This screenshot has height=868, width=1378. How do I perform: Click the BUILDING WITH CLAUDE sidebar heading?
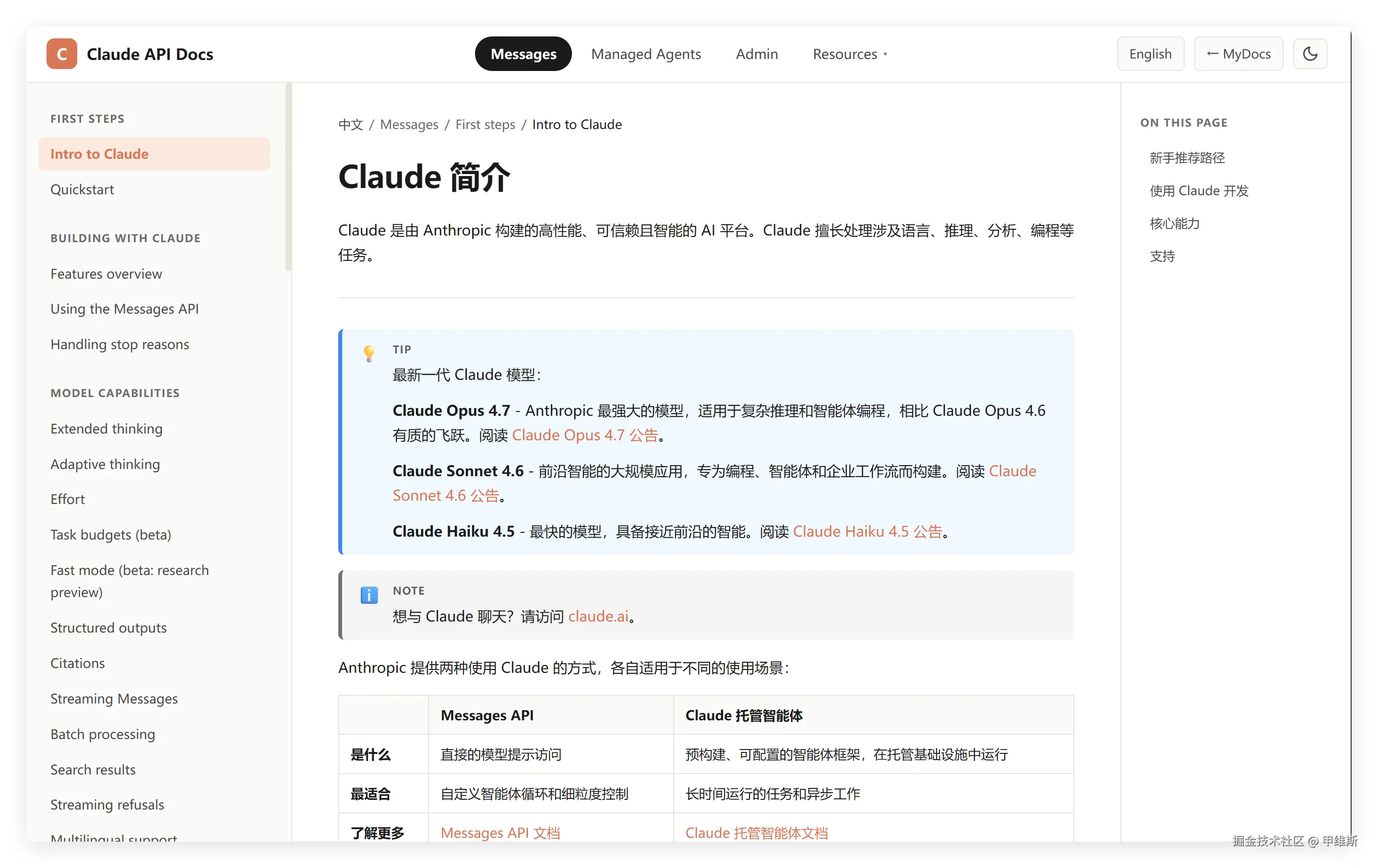click(125, 238)
